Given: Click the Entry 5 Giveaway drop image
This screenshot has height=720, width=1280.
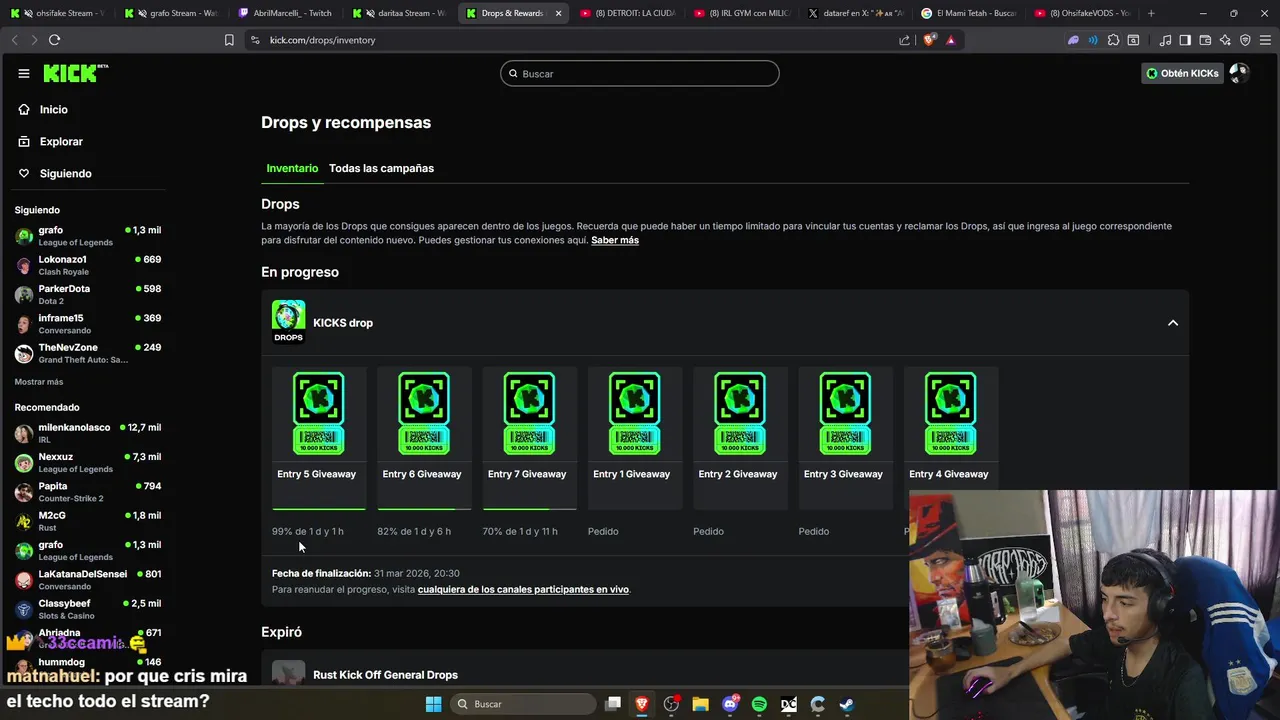Looking at the screenshot, I should (x=318, y=413).
